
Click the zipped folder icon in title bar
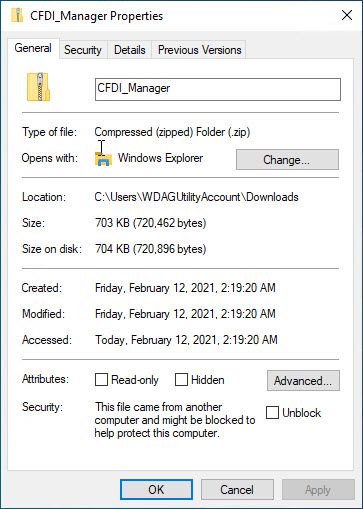(17, 15)
